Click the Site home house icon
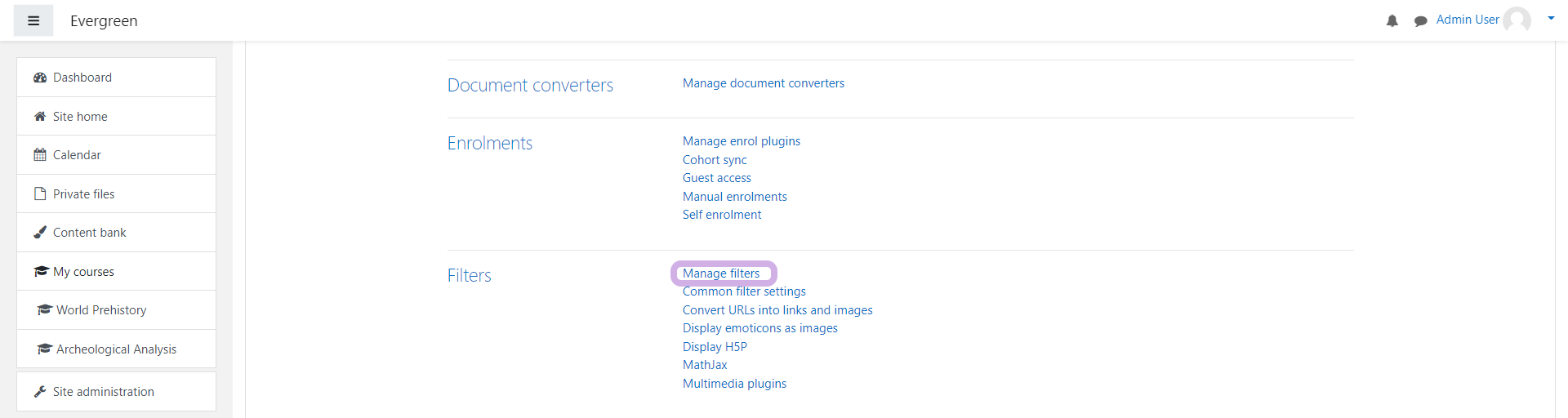This screenshot has width=1568, height=418. pos(40,117)
